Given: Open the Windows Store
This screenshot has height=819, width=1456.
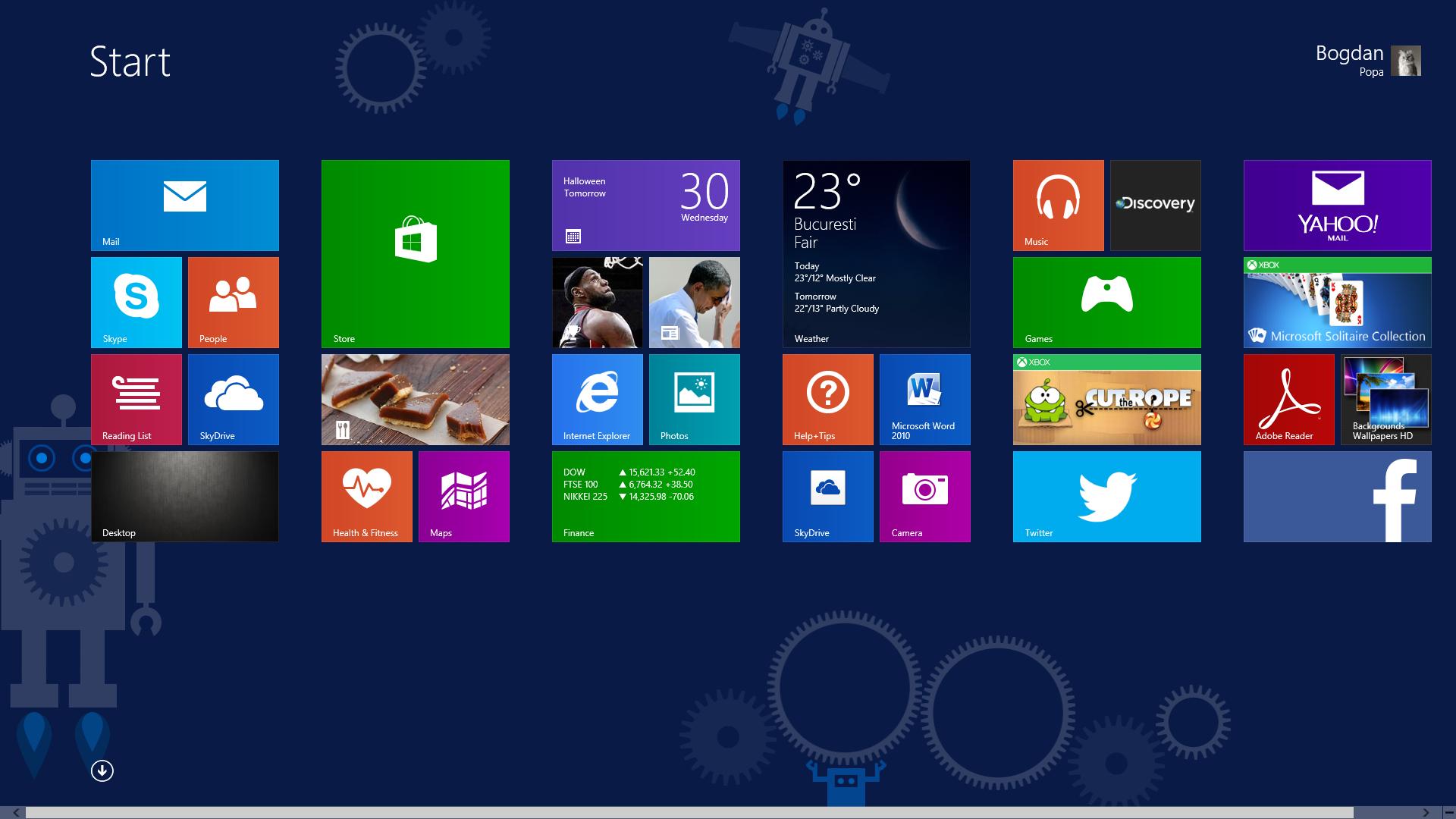Looking at the screenshot, I should tap(415, 253).
